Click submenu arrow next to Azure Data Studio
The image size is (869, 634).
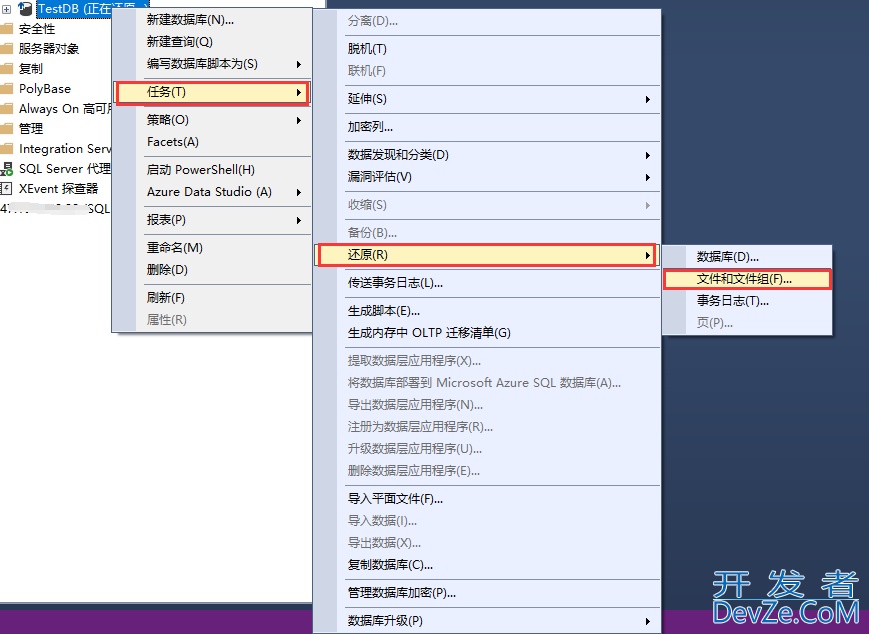[299, 192]
